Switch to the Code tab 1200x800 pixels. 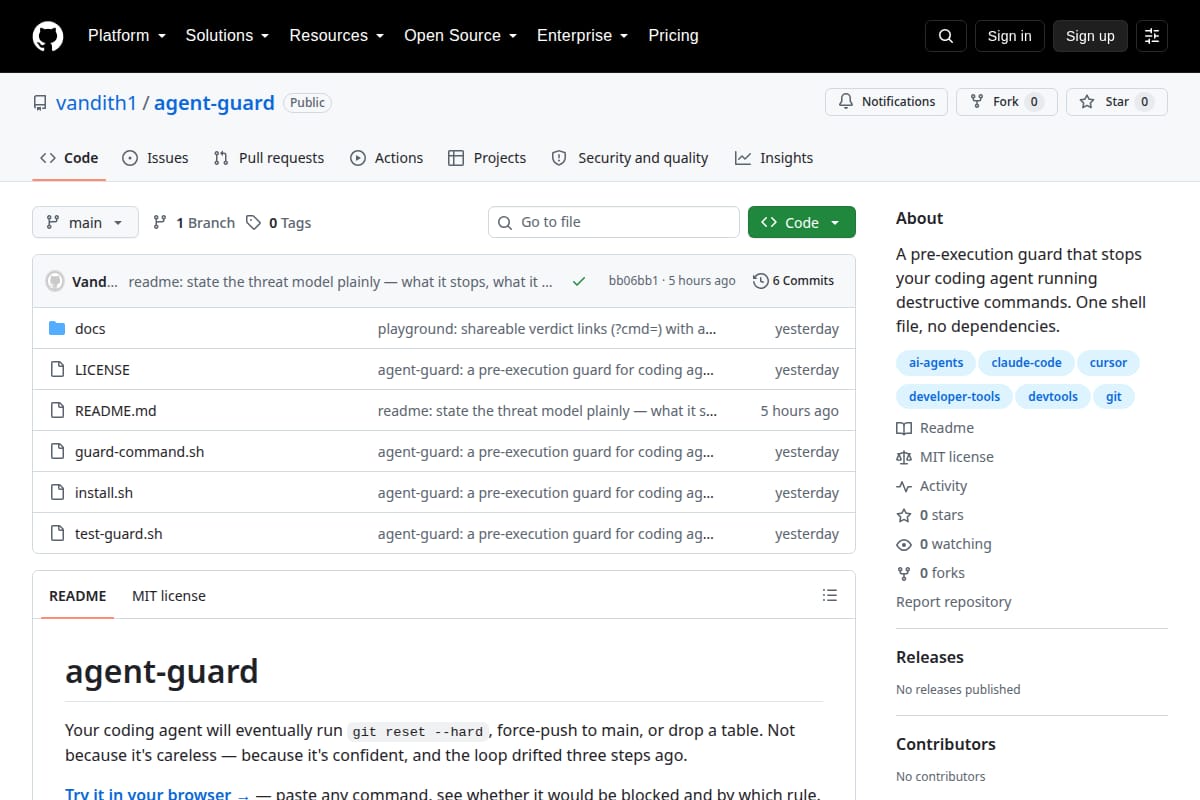click(x=69, y=158)
